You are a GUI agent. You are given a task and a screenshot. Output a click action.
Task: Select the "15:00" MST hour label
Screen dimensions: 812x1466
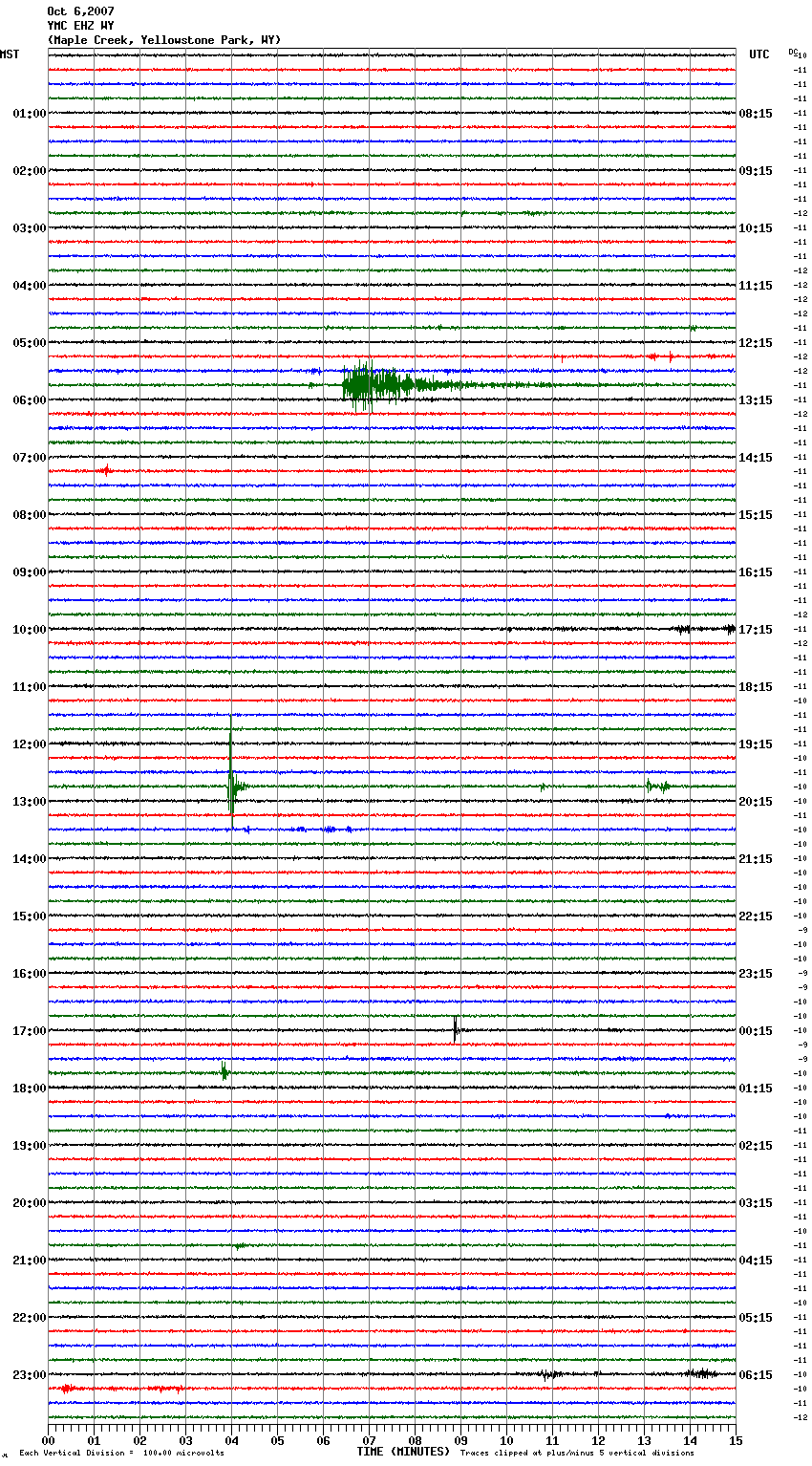point(30,916)
